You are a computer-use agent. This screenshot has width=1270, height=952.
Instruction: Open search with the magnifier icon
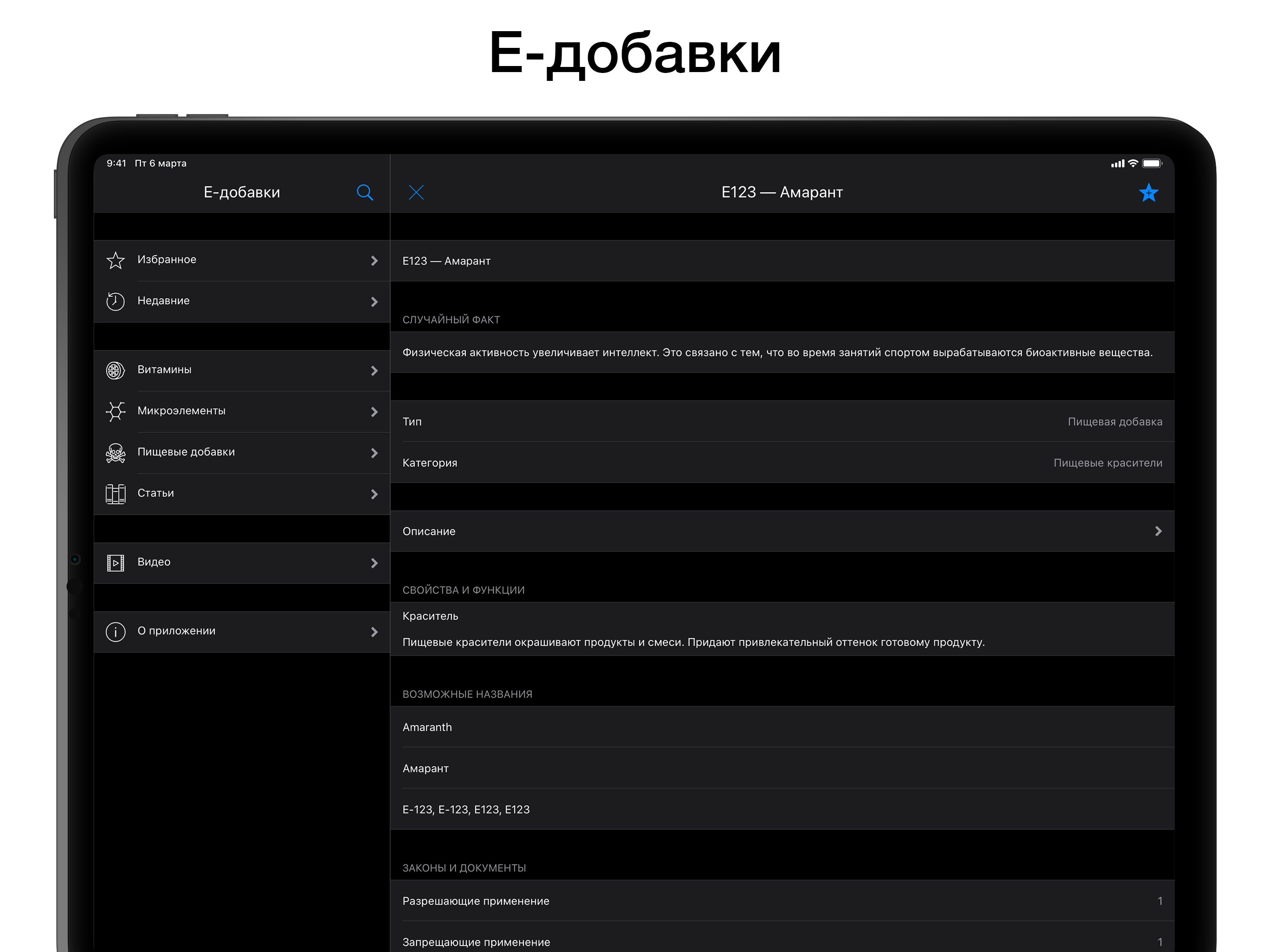tap(364, 192)
